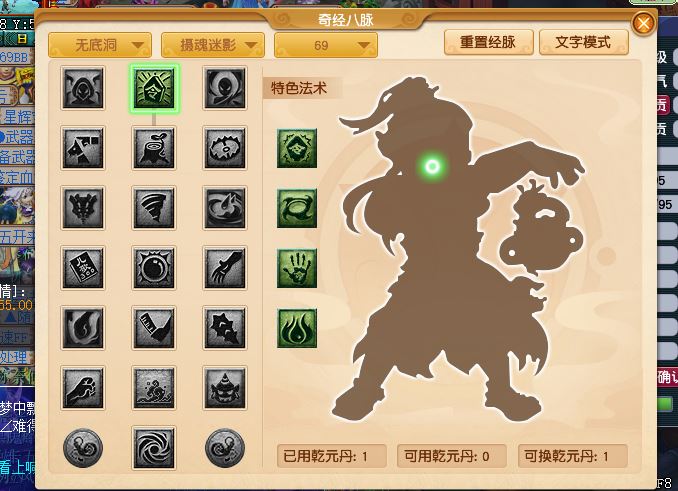Screen dimensions: 678x491
Task: Choose the tornado whirlwind skill icon
Action: tap(154, 208)
